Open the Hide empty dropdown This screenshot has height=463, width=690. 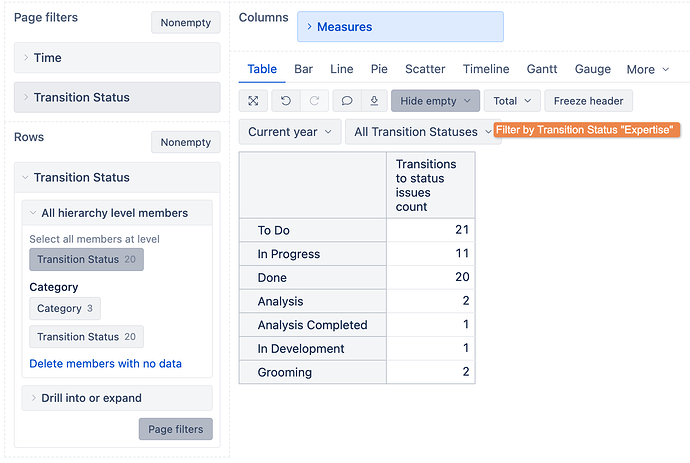click(435, 101)
